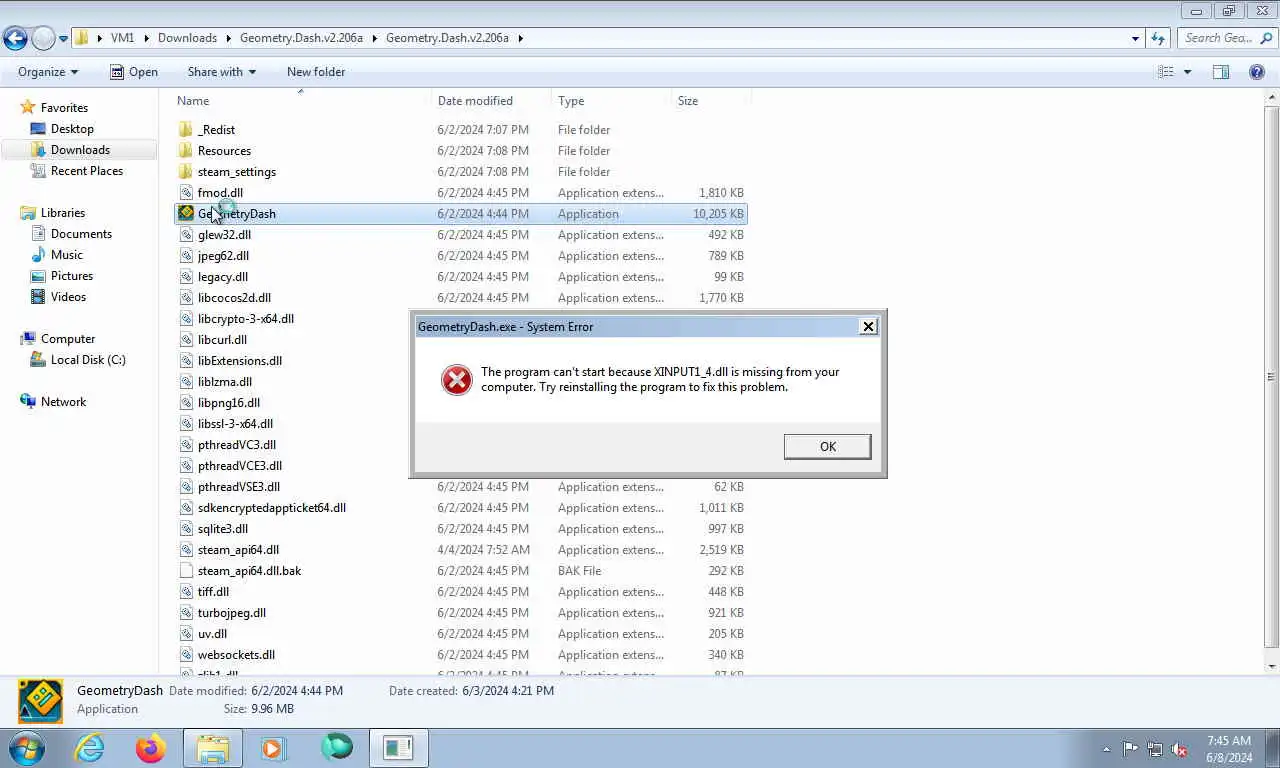Select Local Disk (C:)
1280x768 pixels.
point(88,359)
